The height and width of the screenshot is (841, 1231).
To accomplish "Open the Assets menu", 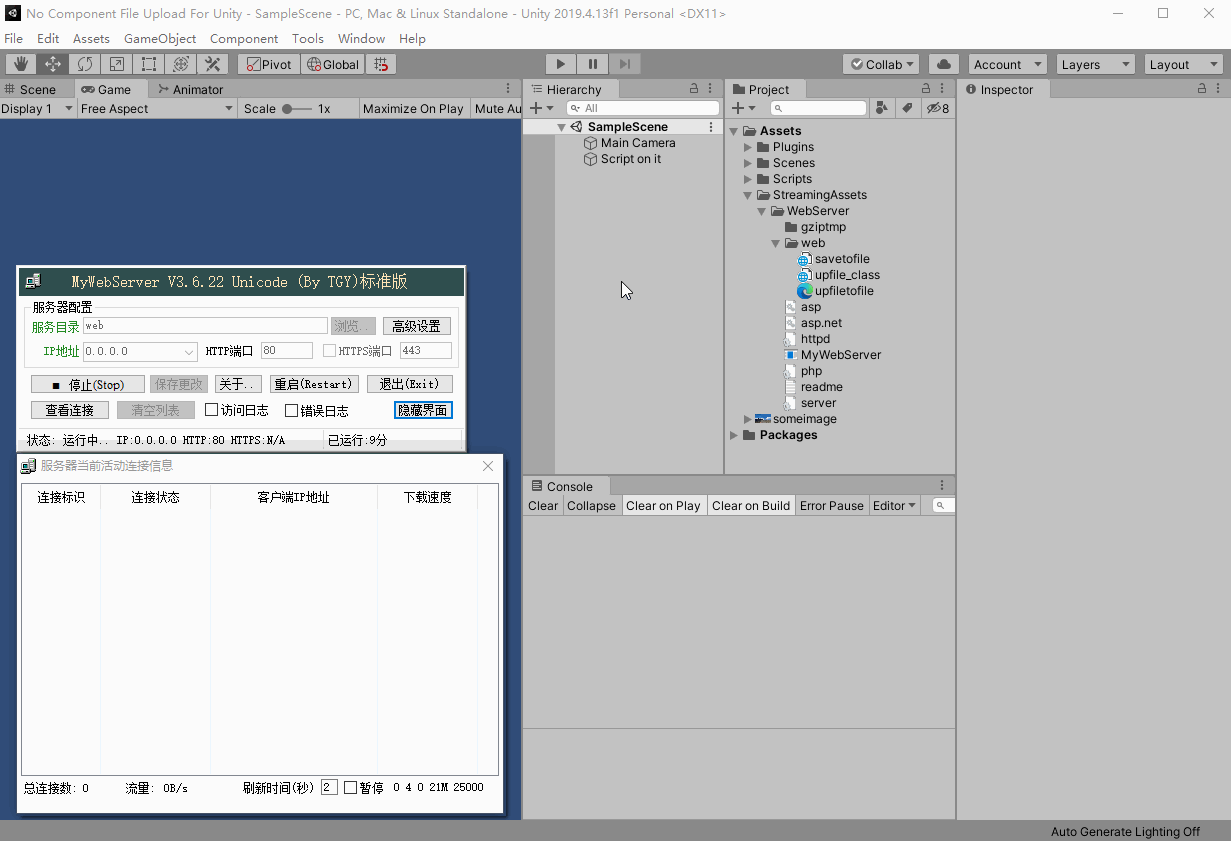I will (91, 38).
